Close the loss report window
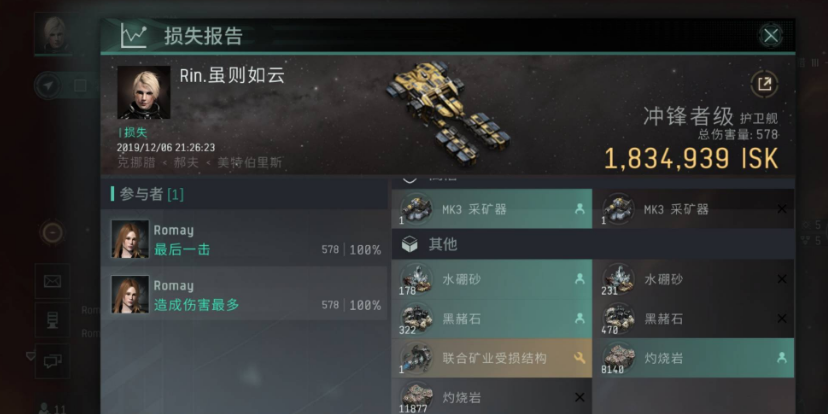 (771, 36)
